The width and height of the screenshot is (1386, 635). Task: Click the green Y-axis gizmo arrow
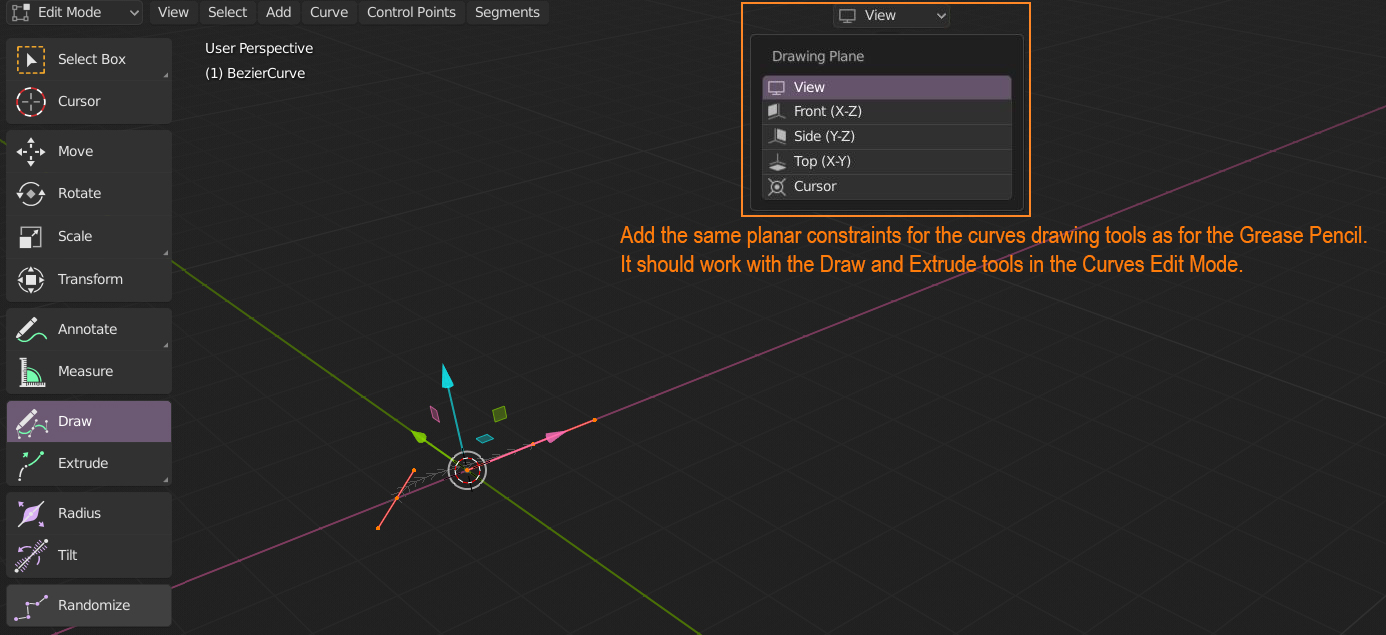click(x=420, y=436)
